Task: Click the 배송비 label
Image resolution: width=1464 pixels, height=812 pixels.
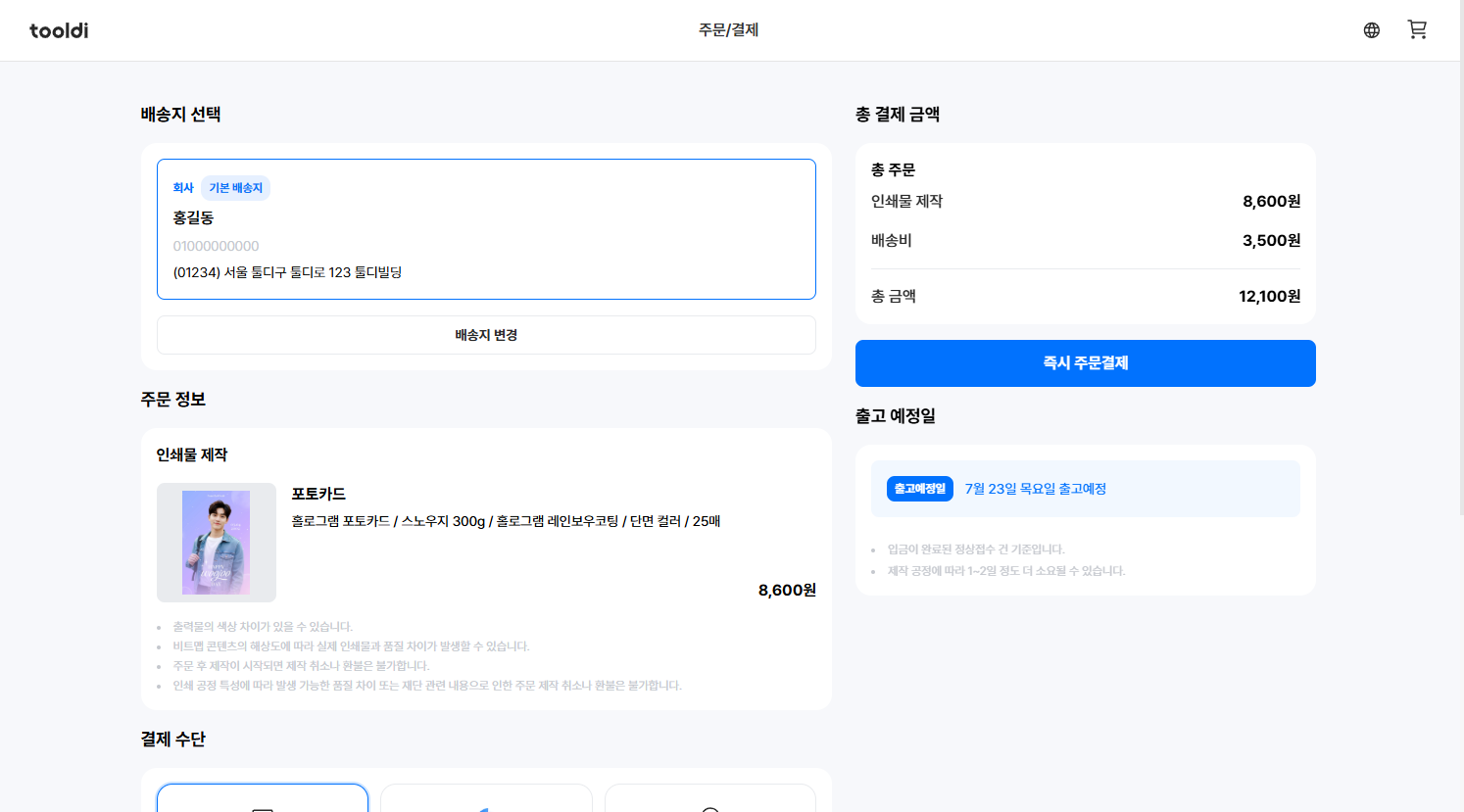Action: (x=892, y=240)
